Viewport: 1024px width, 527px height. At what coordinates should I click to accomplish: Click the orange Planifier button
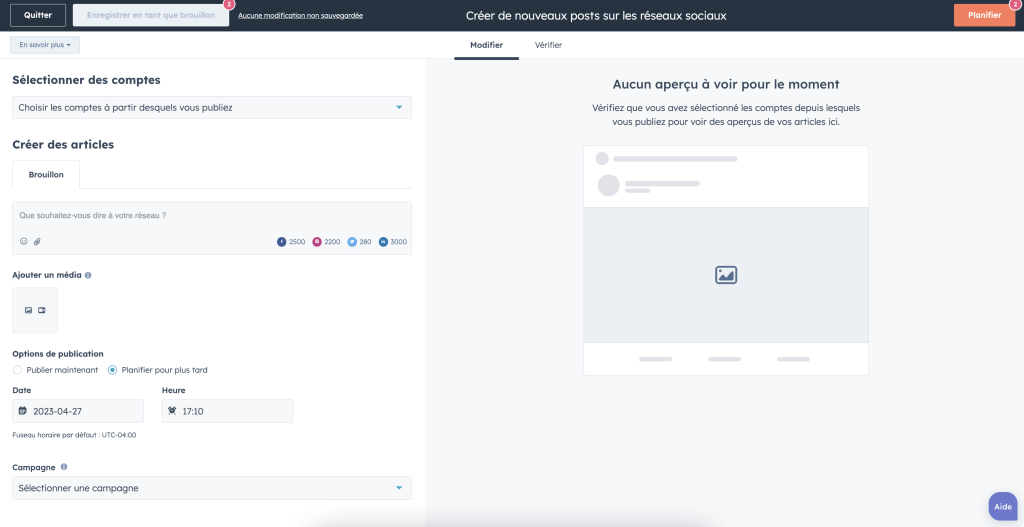tap(984, 15)
